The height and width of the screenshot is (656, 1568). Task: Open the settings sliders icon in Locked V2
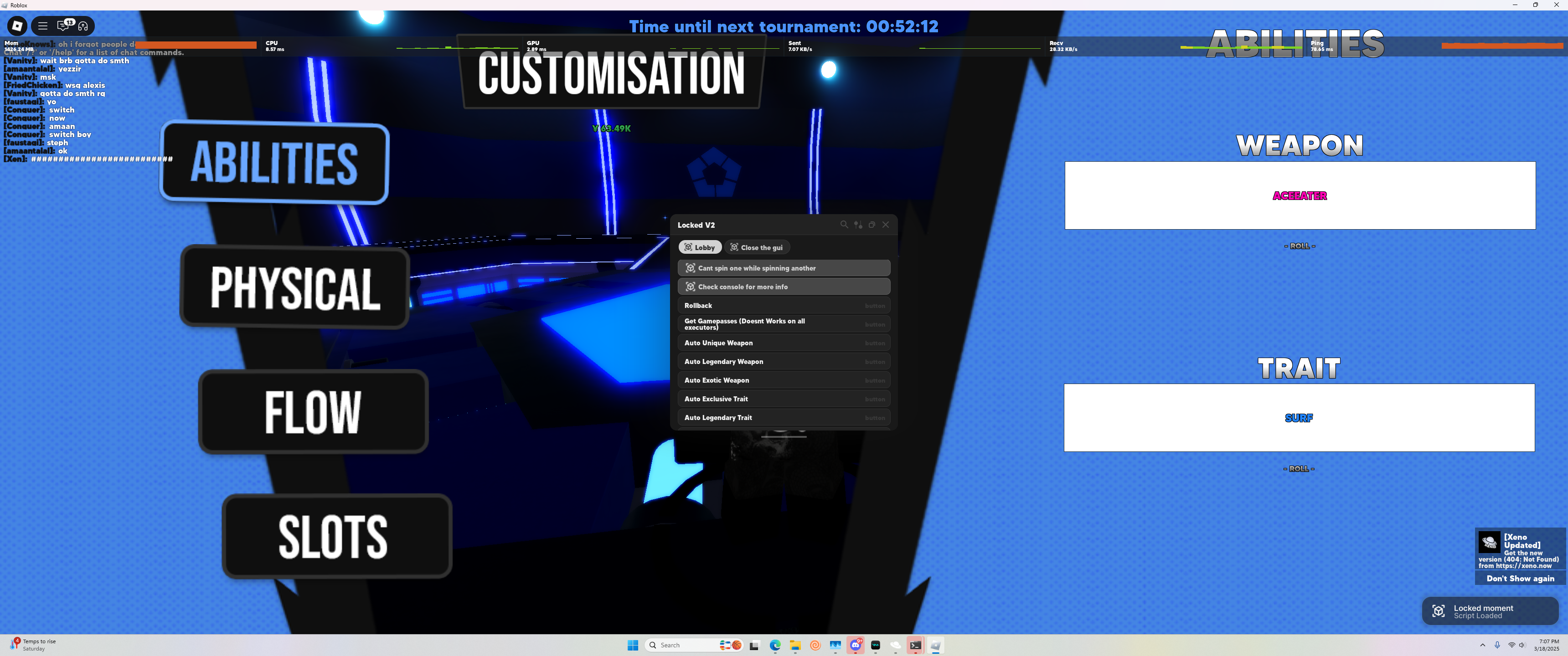point(858,225)
